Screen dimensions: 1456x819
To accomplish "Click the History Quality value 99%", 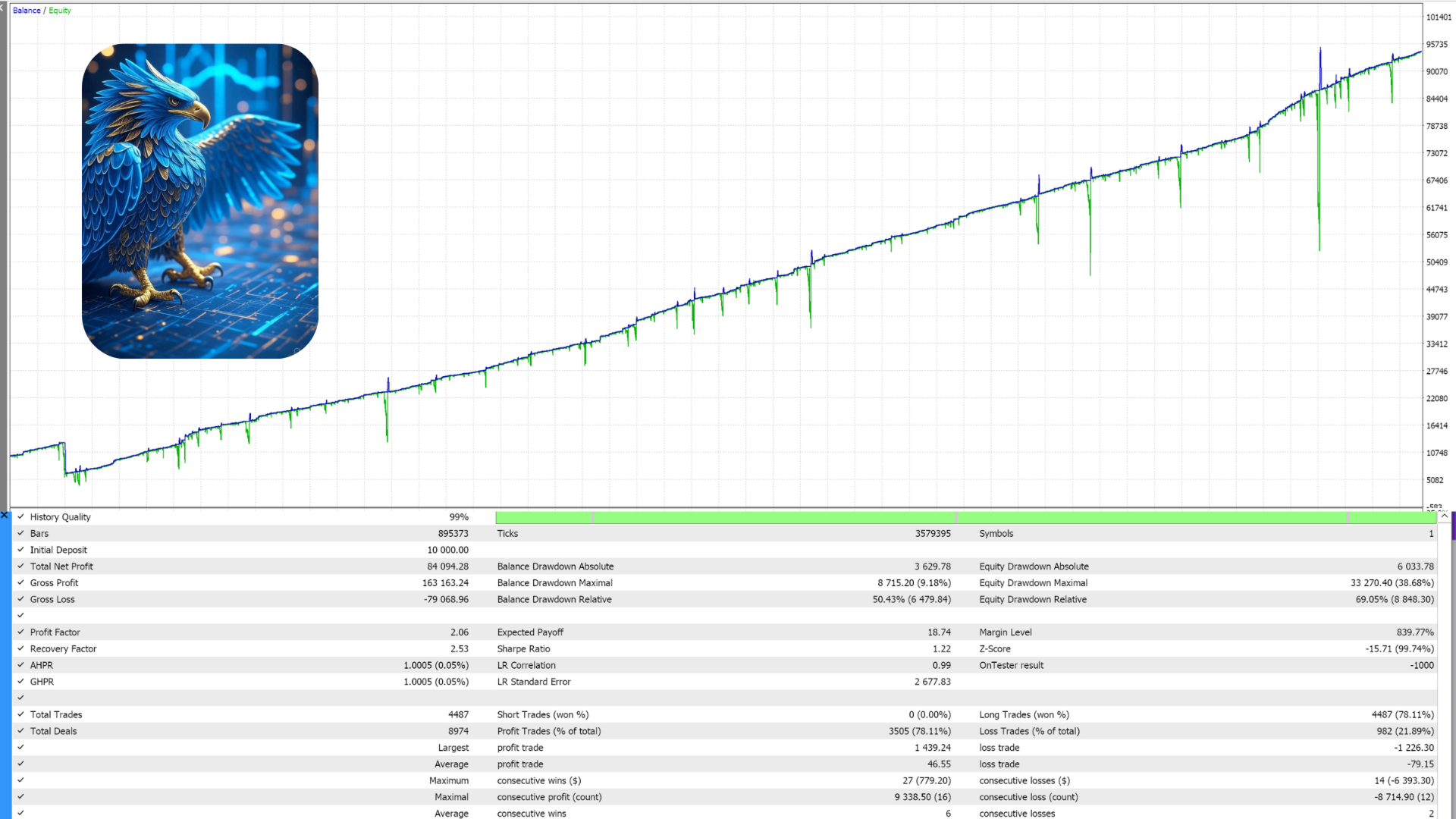I will click(459, 517).
